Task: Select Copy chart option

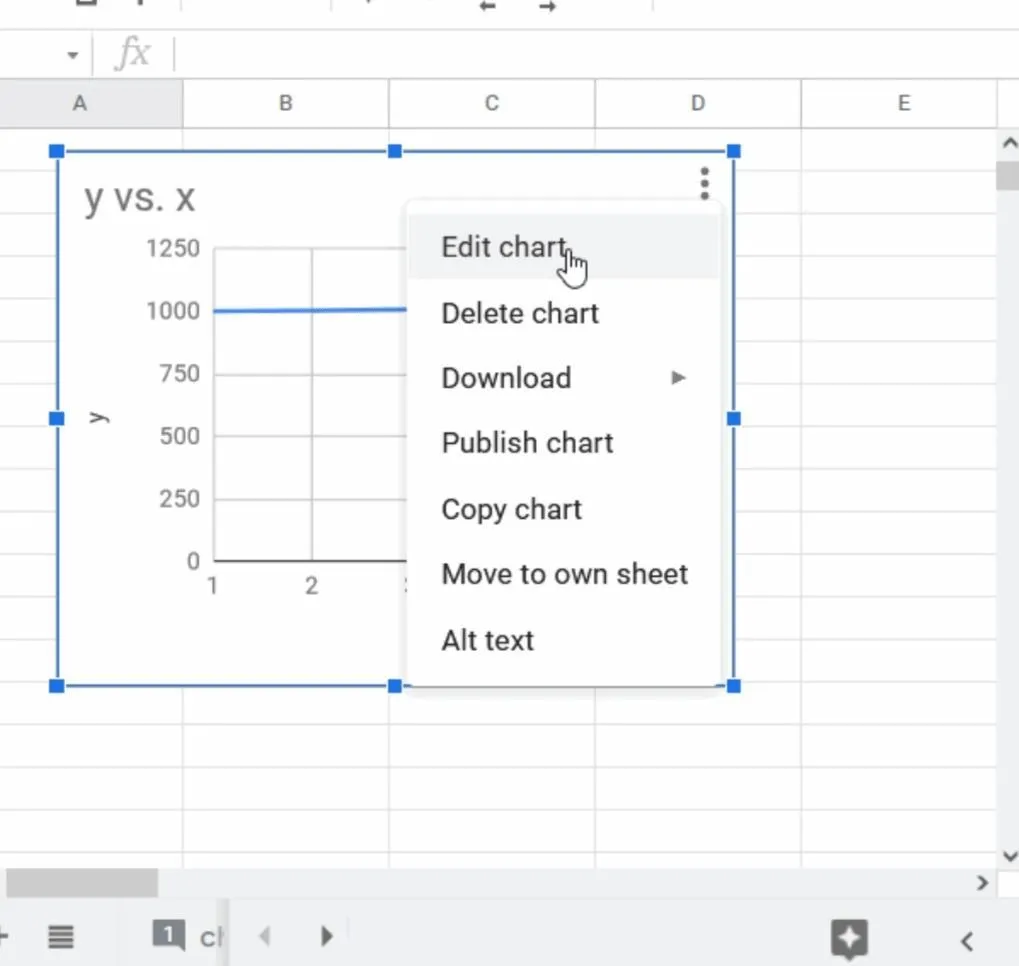Action: coord(563,509)
